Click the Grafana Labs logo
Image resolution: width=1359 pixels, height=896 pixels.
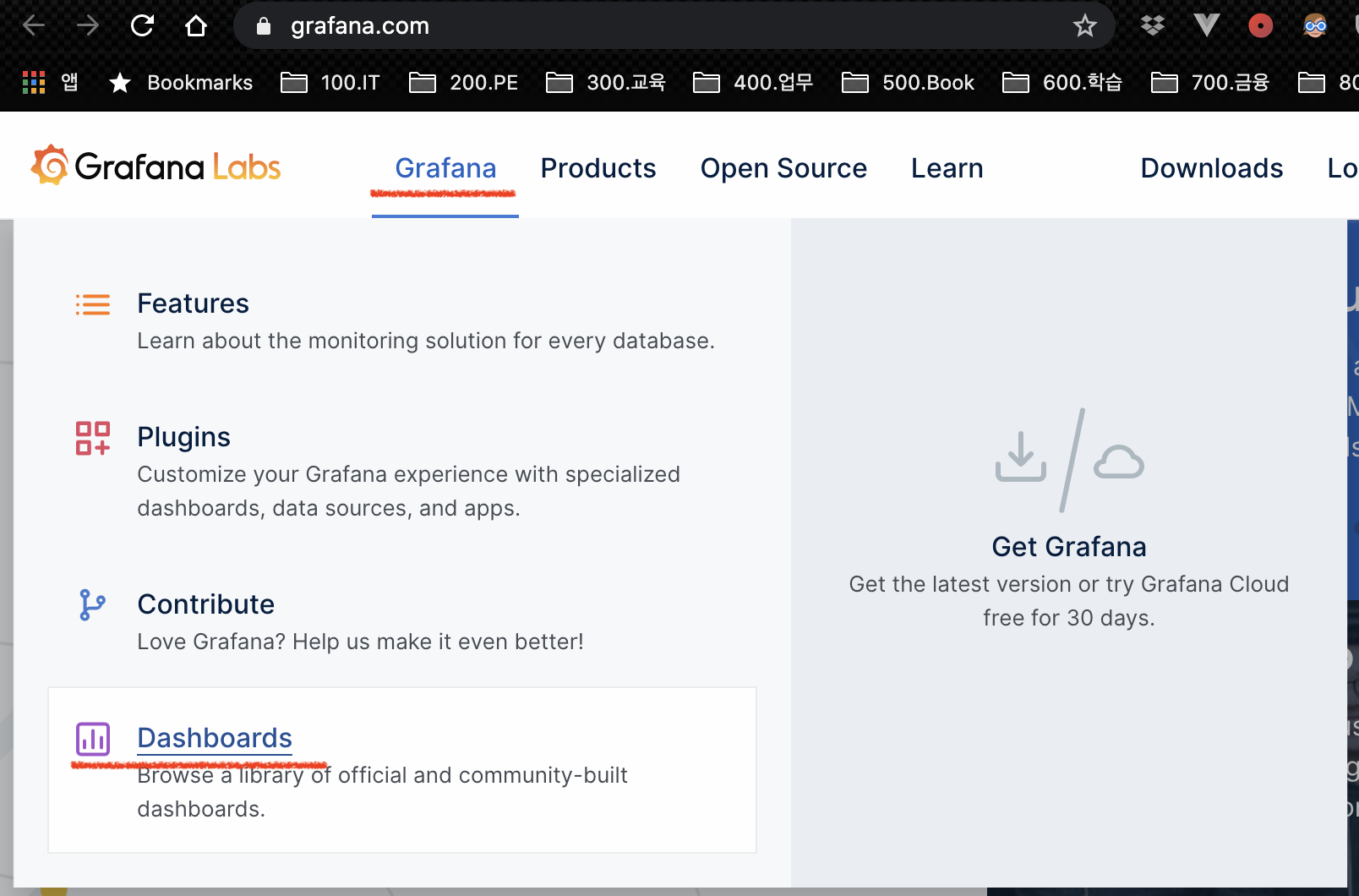156,166
